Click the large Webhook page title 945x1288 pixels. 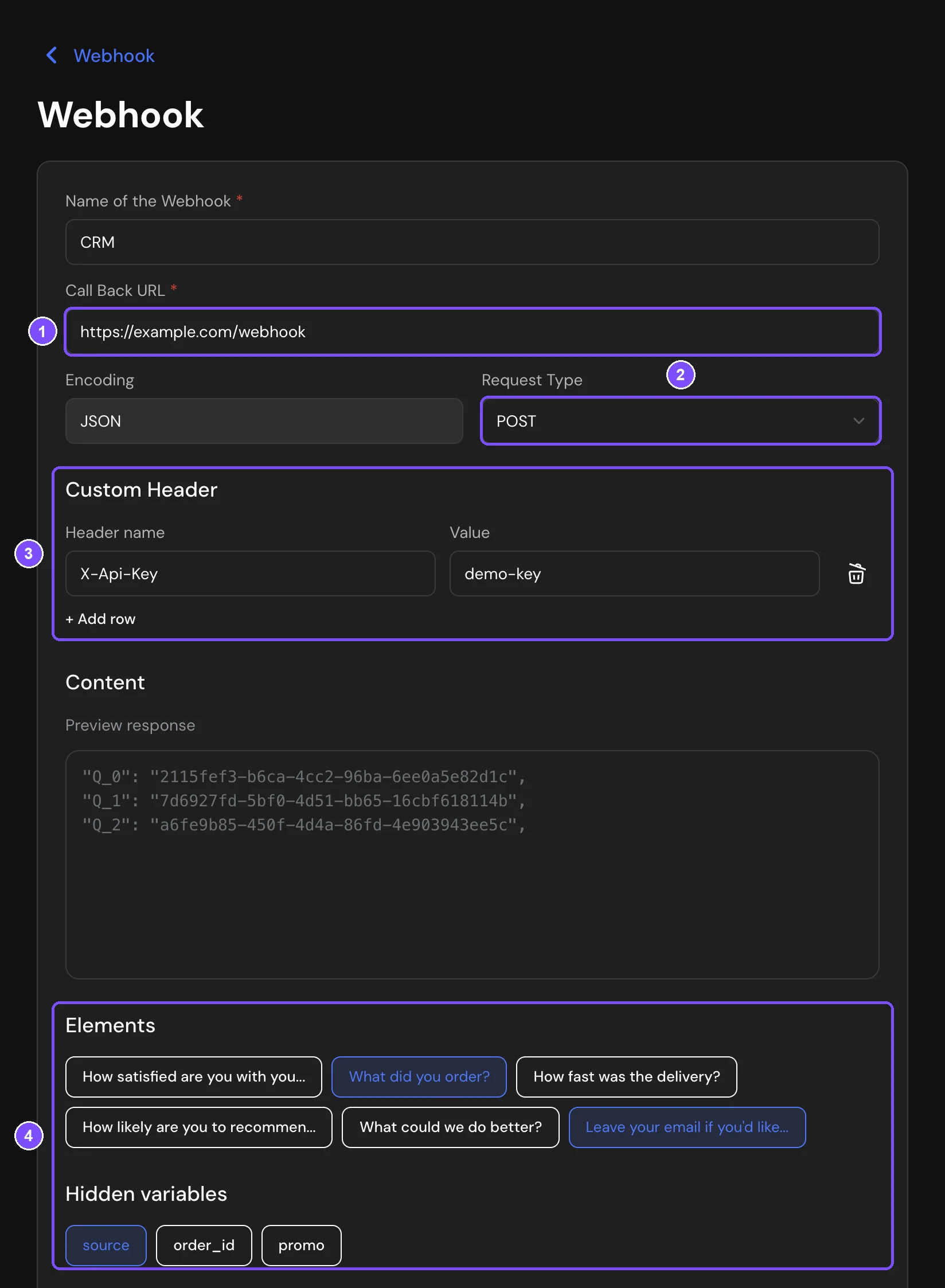121,115
